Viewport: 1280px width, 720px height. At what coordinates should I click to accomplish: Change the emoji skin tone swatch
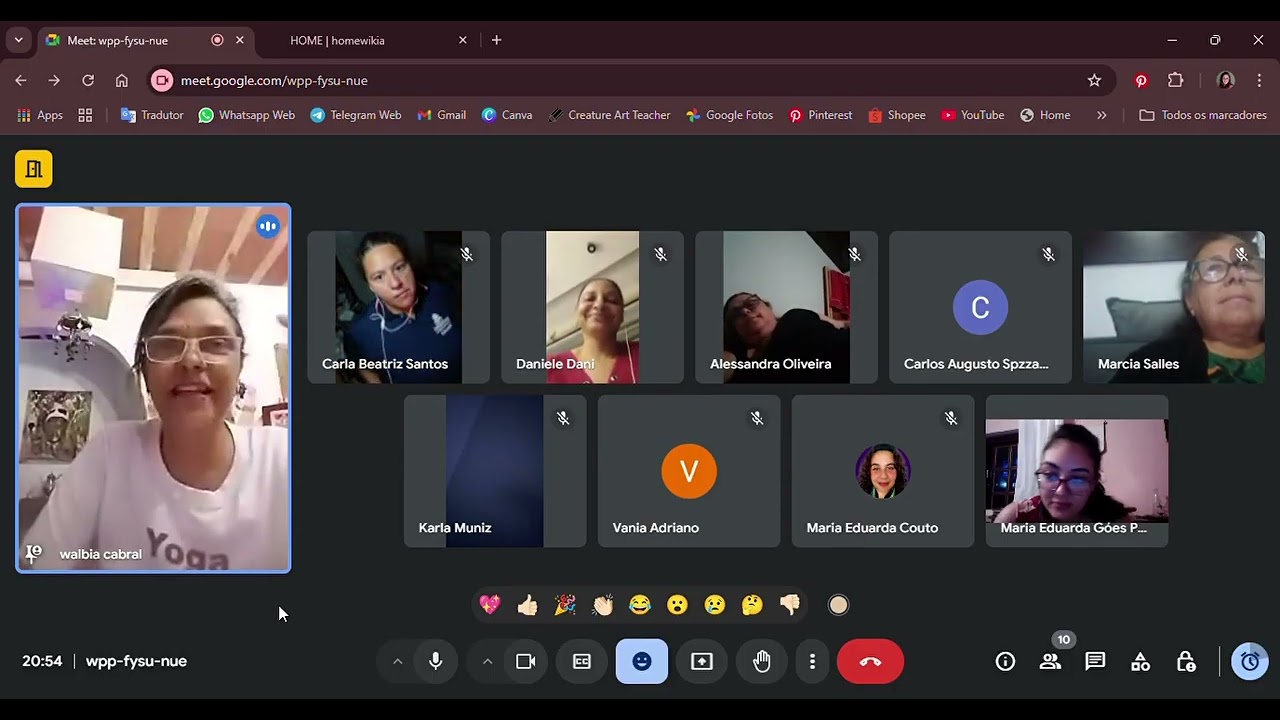click(839, 605)
